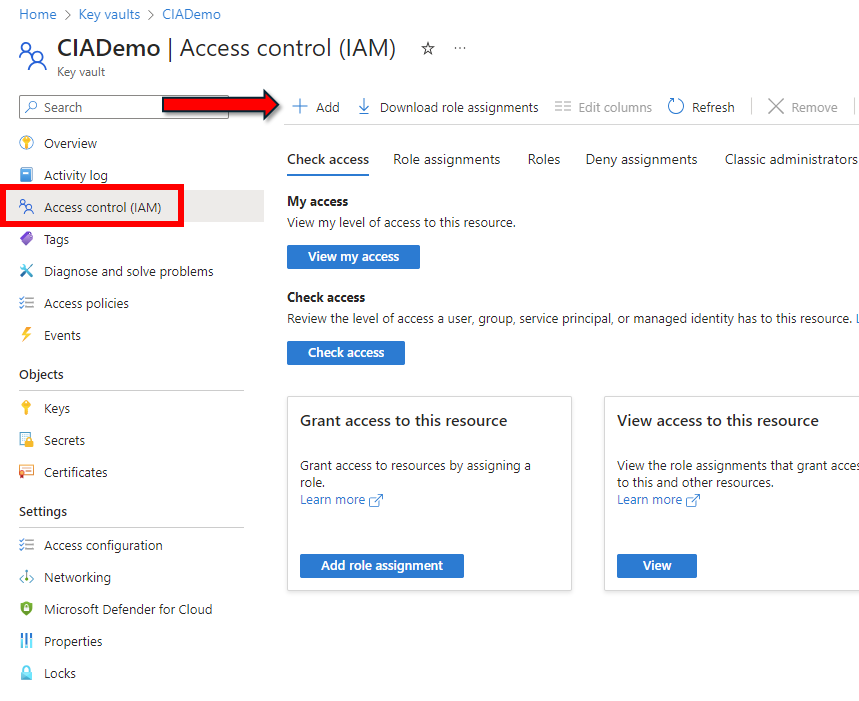Open the more options ellipsis in title
859x701 pixels.
460,48
